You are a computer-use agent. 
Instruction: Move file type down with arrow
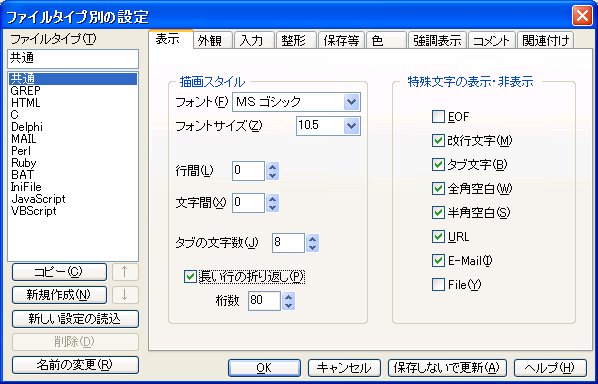[x=125, y=295]
